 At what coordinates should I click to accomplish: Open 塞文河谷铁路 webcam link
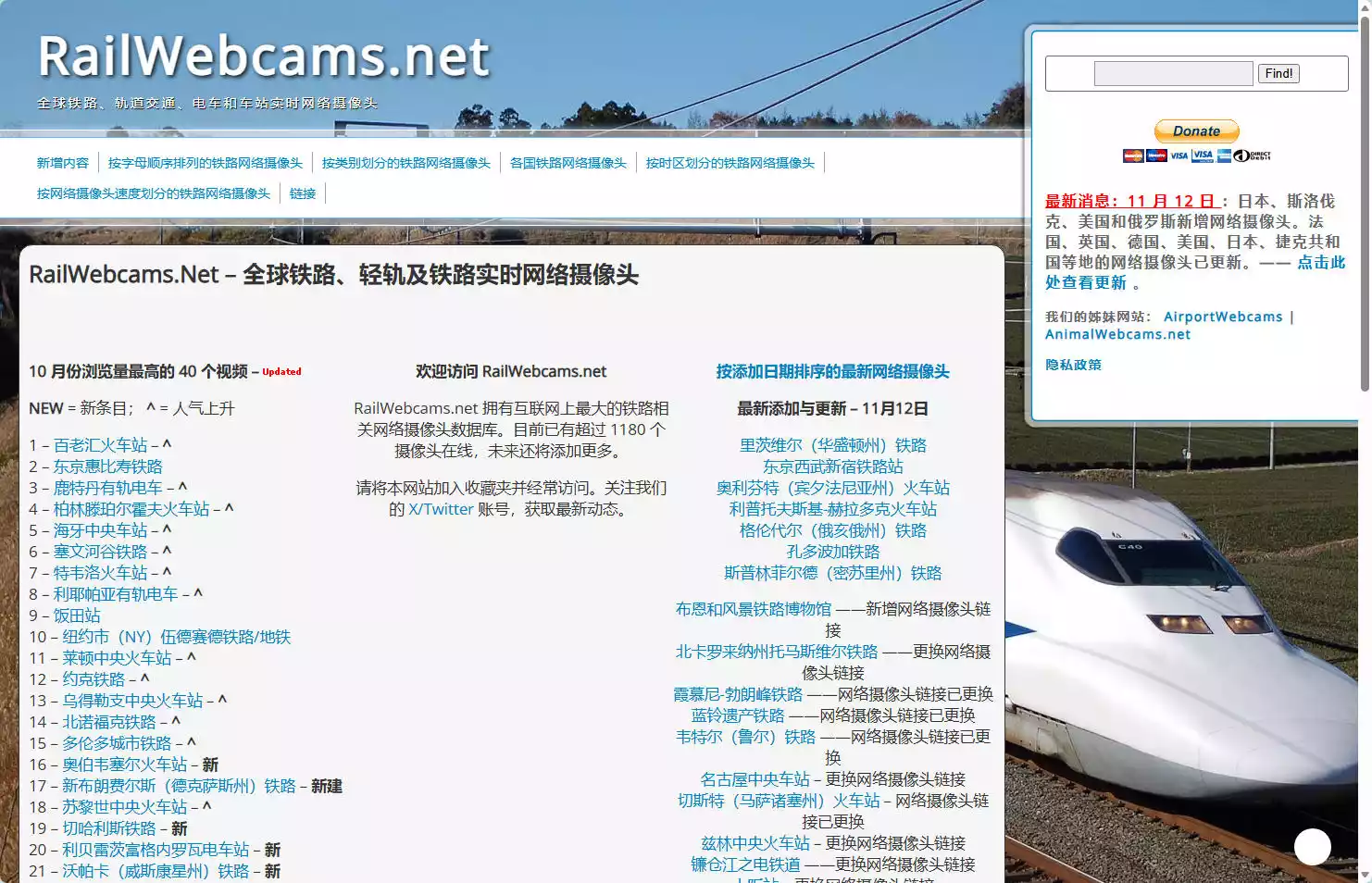pyautogui.click(x=100, y=552)
